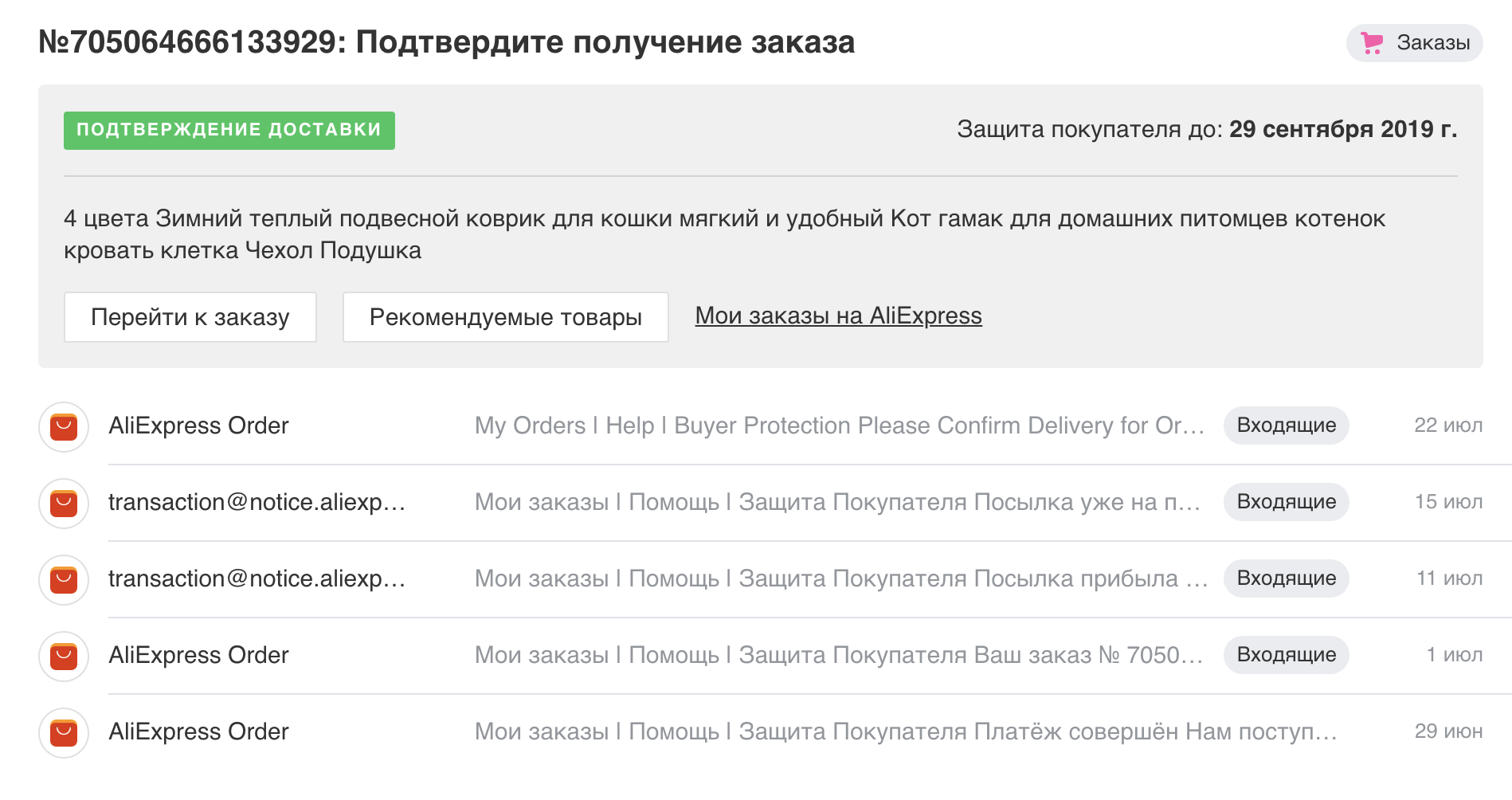Follow Мои заказы на AliExpress link
Viewport: 1512px width, 800px height.
point(838,316)
